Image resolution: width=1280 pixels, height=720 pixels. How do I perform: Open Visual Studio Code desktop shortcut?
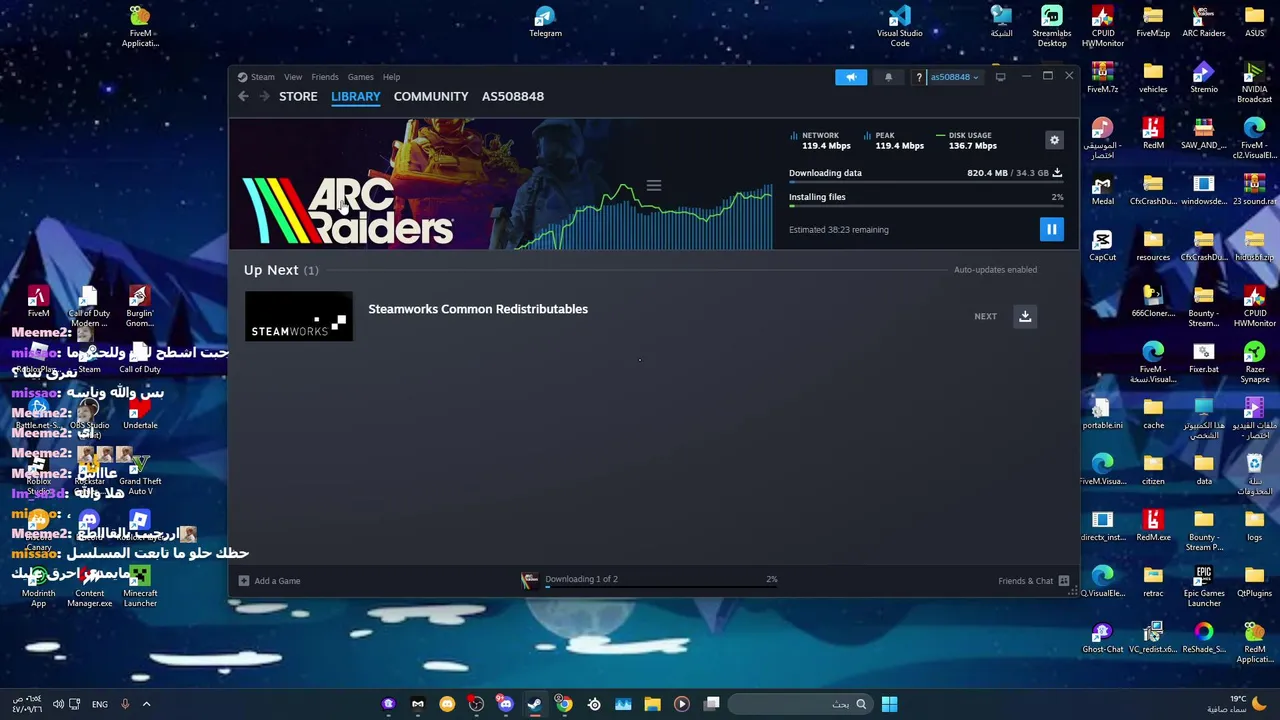[900, 26]
